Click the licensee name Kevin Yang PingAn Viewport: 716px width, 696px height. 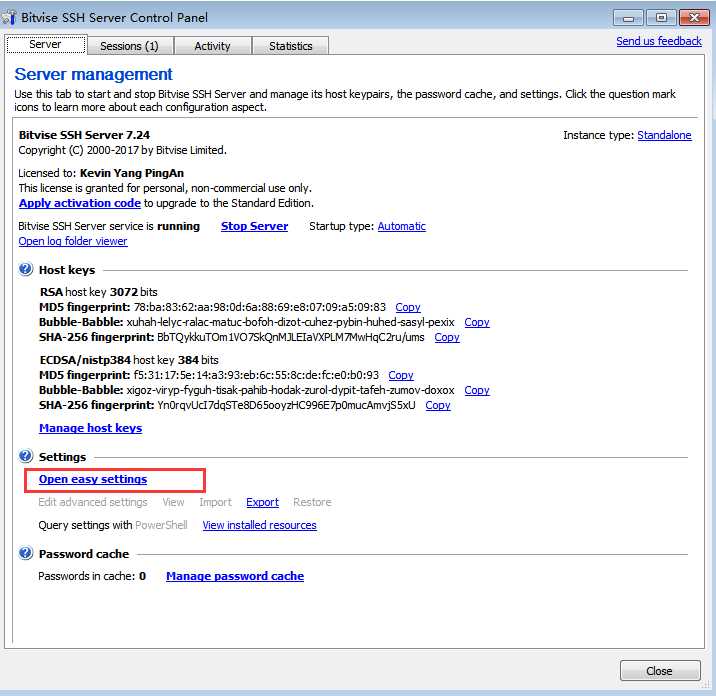[x=132, y=173]
